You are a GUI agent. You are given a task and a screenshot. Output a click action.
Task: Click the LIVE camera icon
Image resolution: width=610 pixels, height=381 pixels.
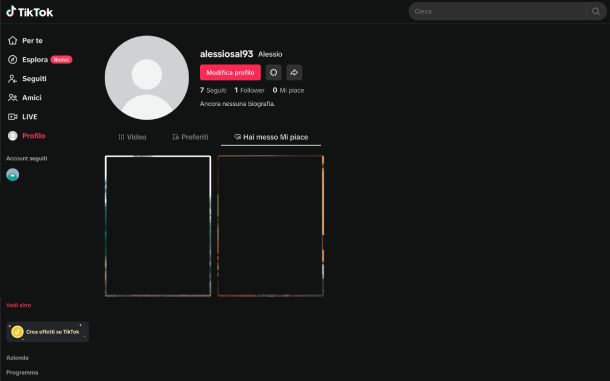coord(13,117)
